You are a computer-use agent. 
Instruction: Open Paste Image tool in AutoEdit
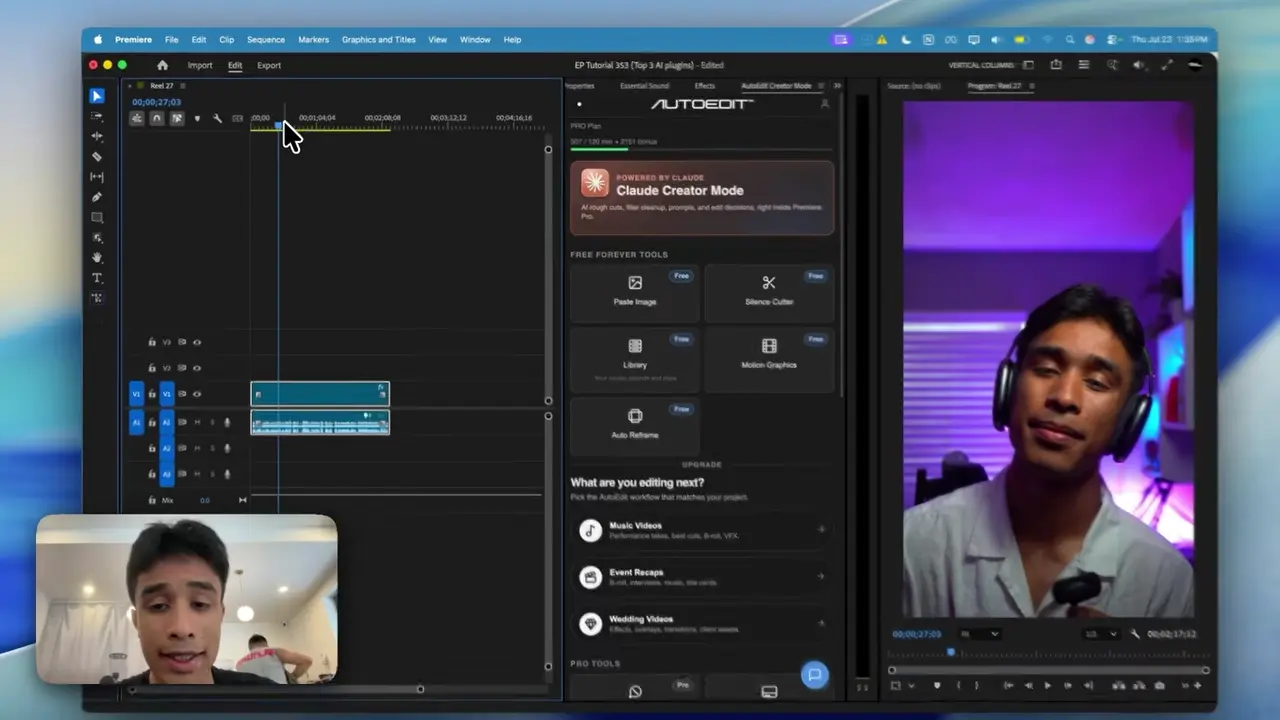pos(634,291)
